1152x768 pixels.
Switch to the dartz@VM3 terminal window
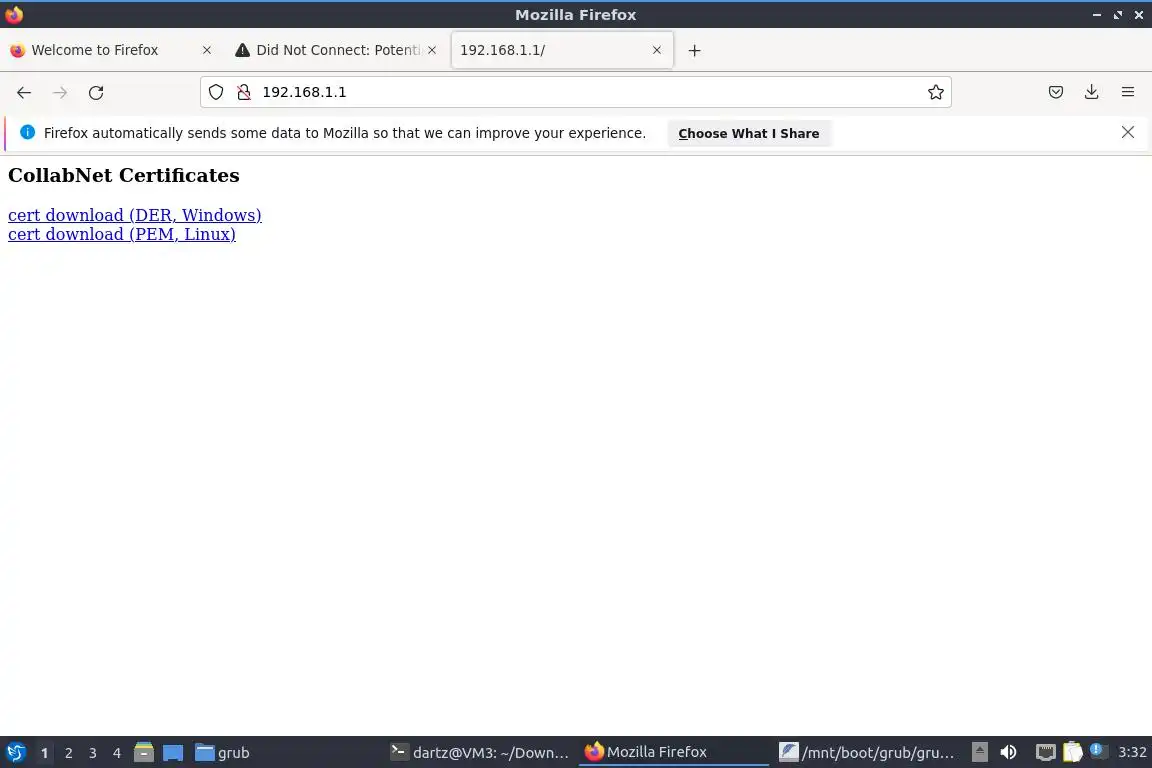click(x=479, y=753)
